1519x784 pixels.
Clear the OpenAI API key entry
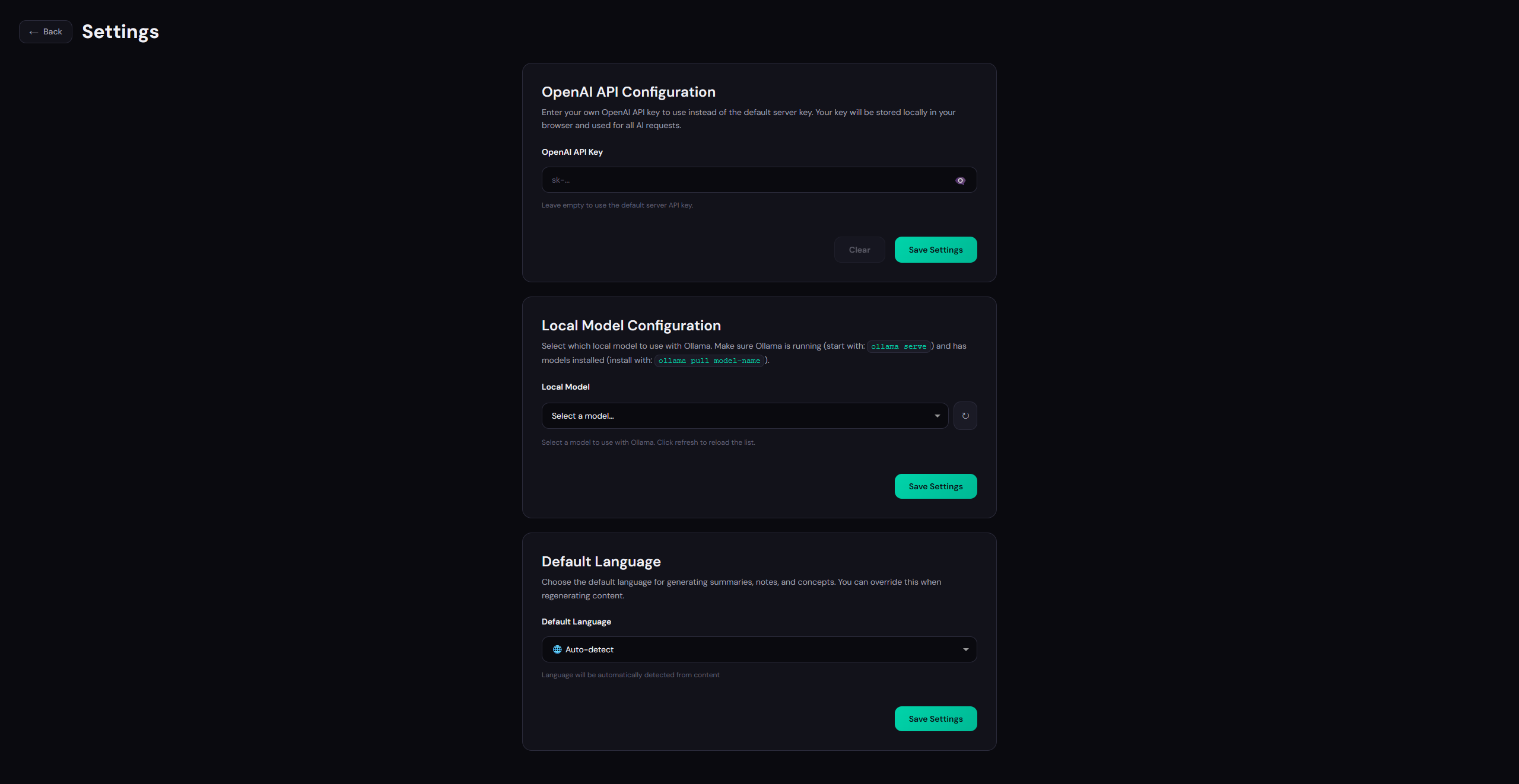coord(859,250)
